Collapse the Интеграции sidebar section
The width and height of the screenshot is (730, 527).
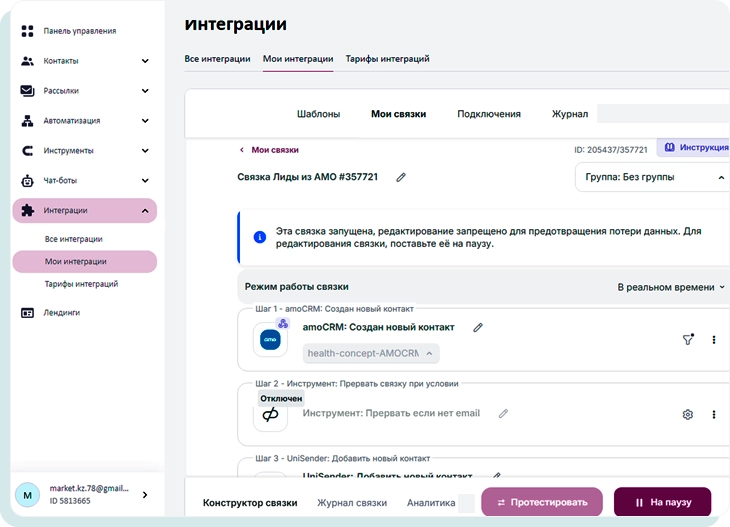tap(145, 211)
